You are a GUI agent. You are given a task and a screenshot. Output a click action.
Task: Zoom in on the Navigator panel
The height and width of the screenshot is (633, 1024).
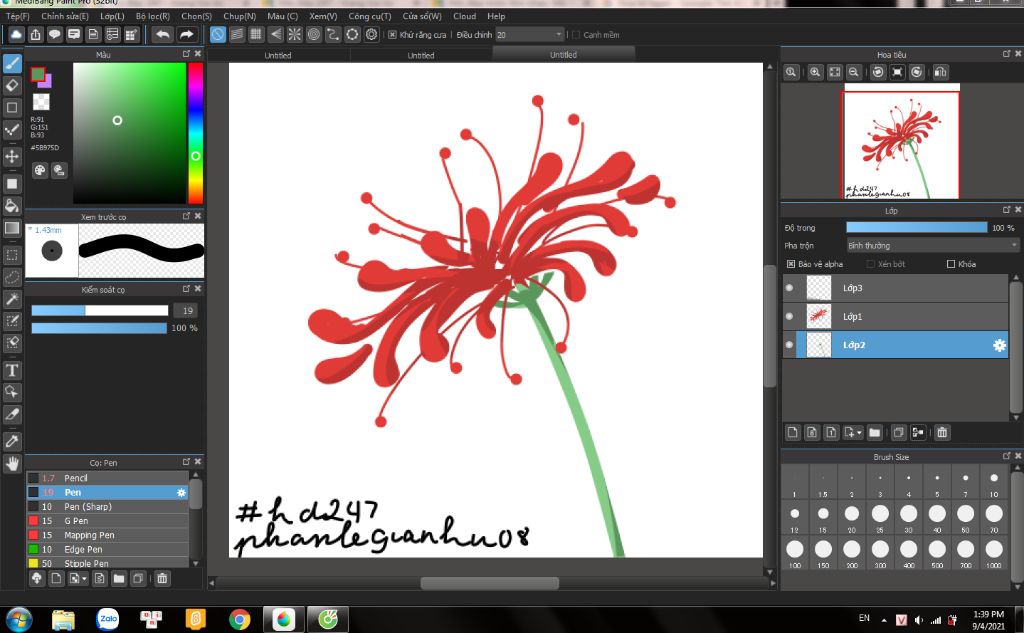(x=815, y=73)
